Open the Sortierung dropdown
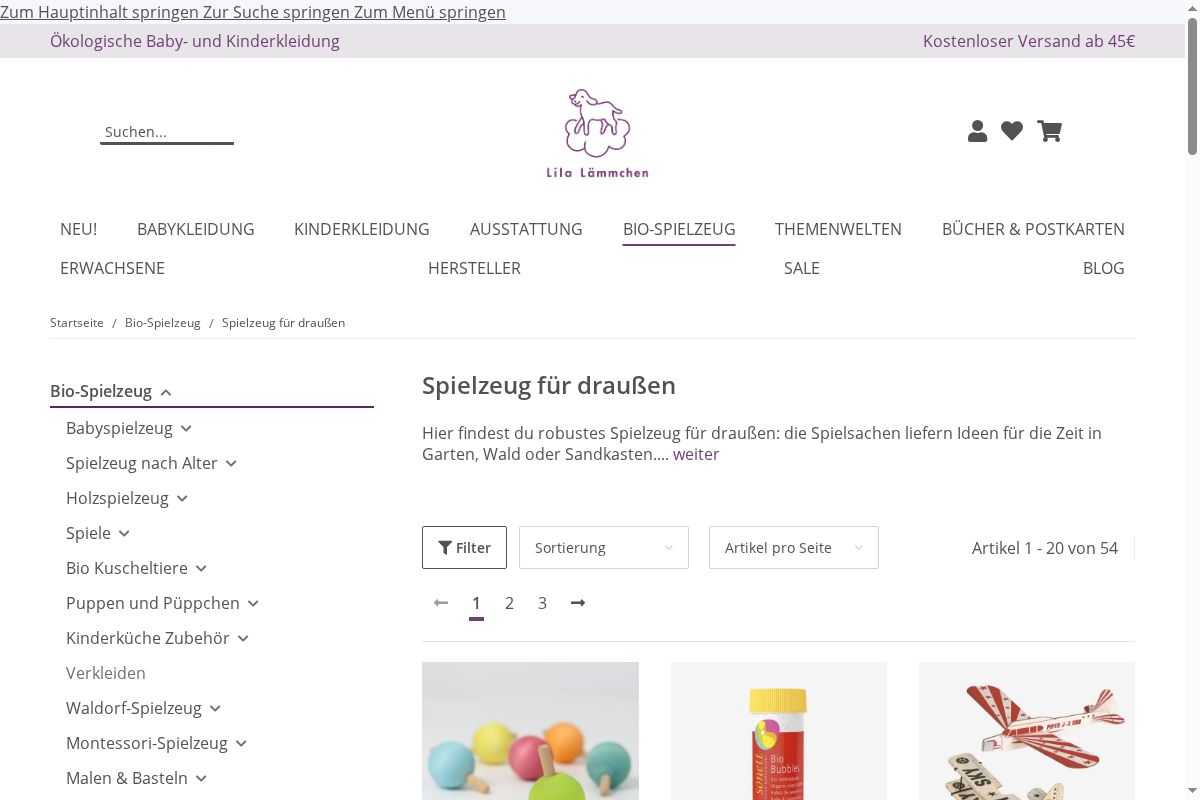Viewport: 1200px width, 800px height. click(604, 547)
